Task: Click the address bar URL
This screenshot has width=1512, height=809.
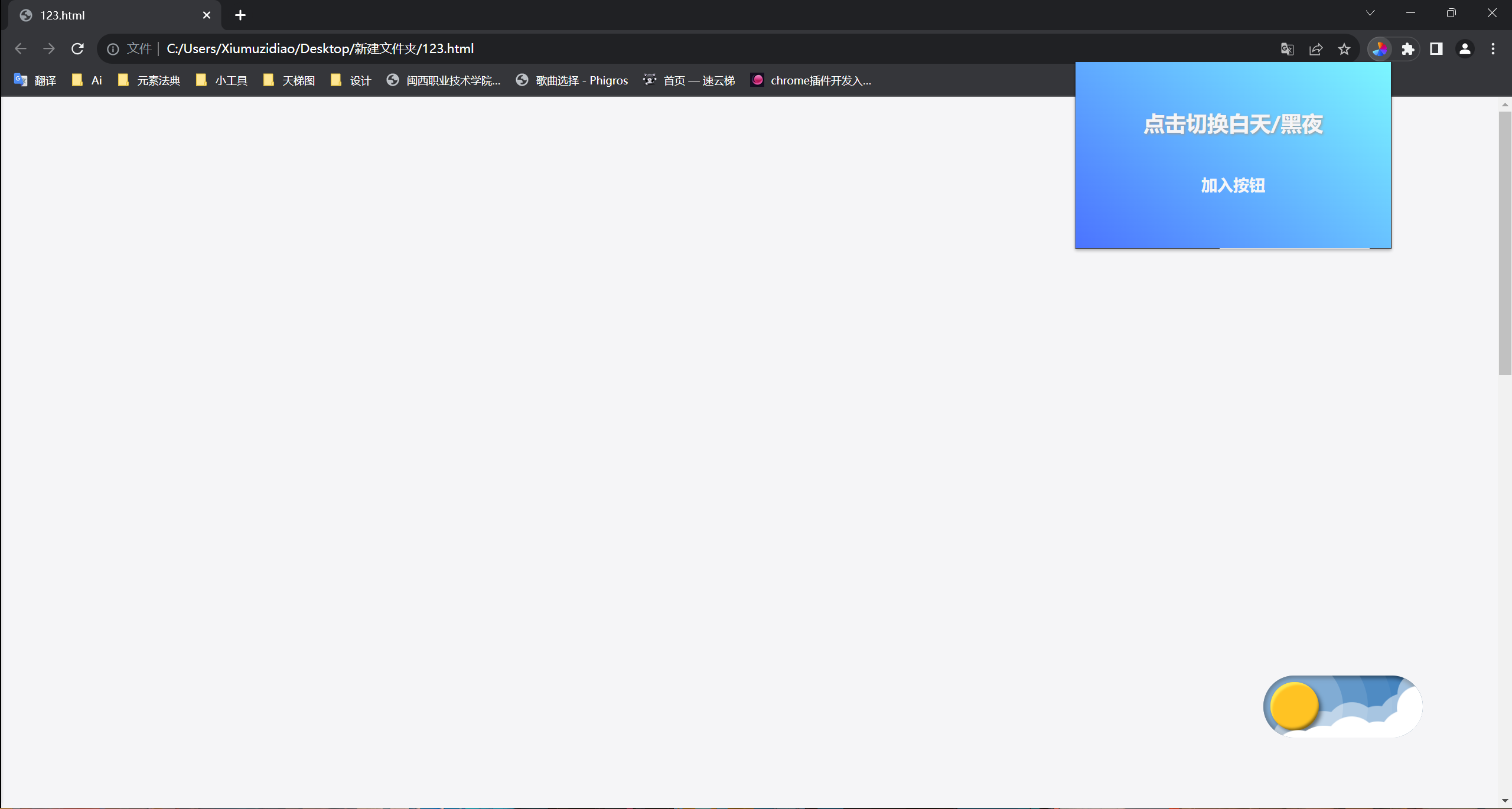Action: tap(320, 49)
